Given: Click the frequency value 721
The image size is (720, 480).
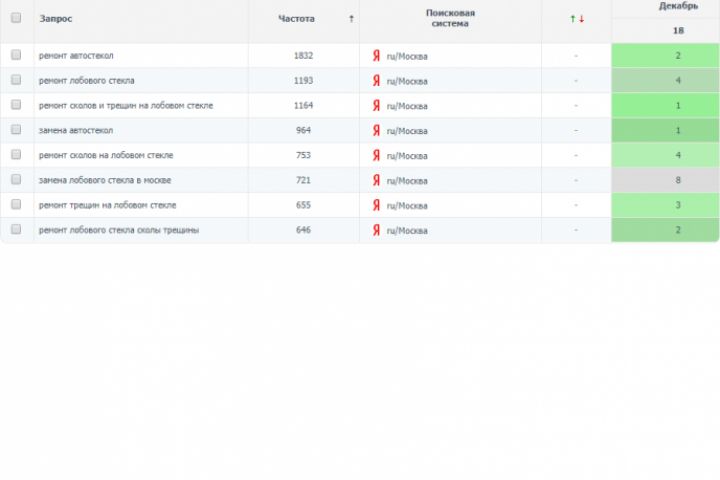Looking at the screenshot, I should pos(303,180).
